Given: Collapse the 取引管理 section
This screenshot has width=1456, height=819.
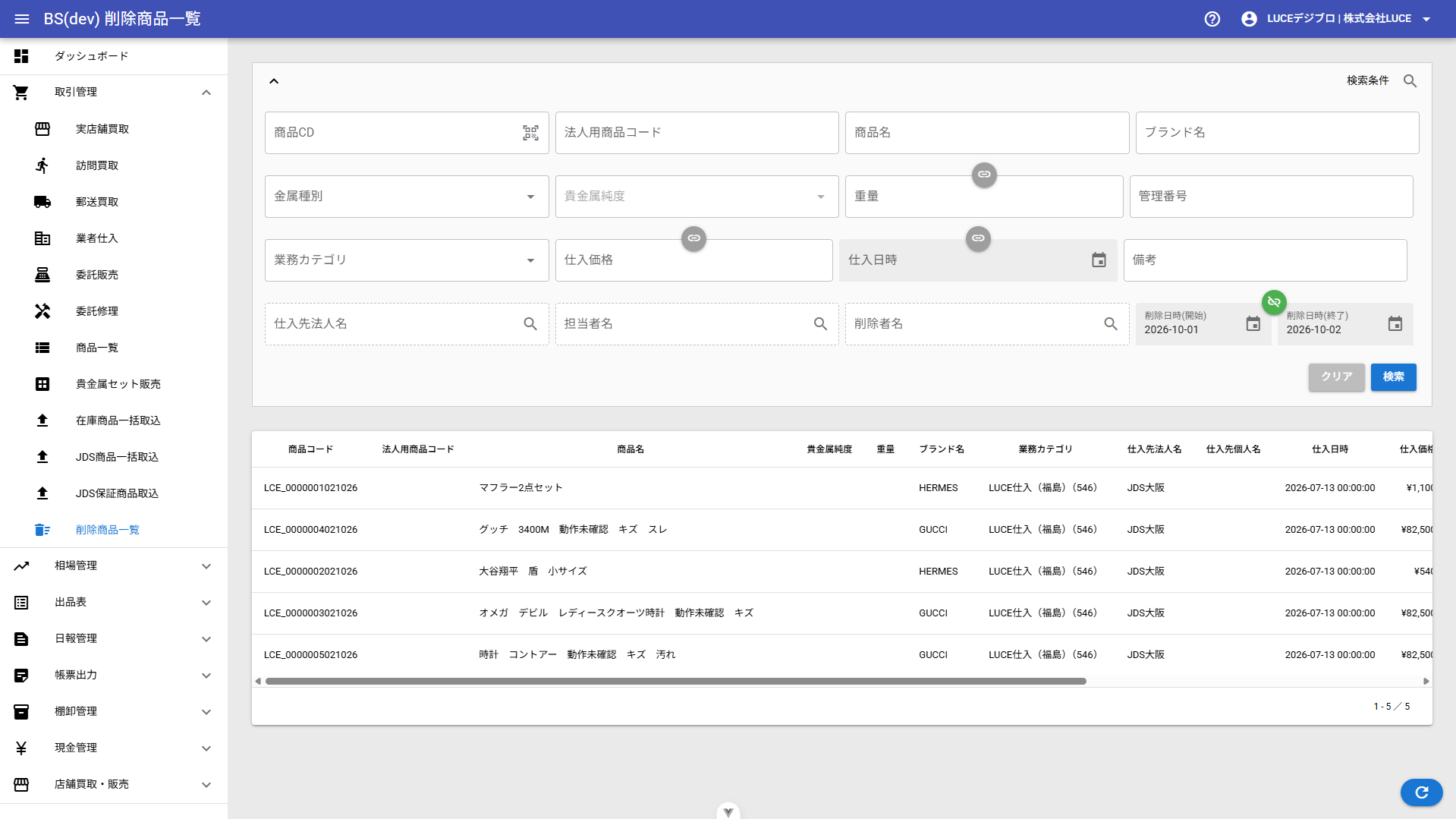Looking at the screenshot, I should click(114, 93).
